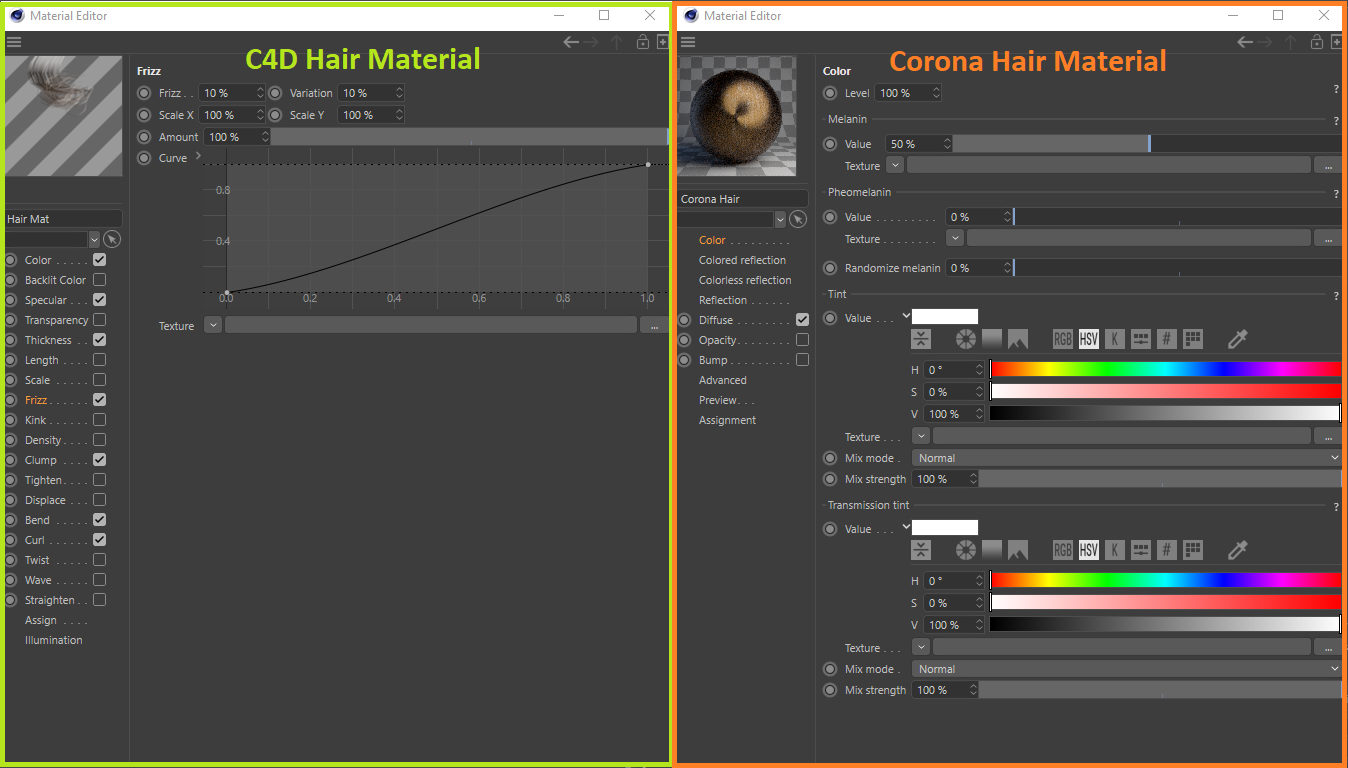The image size is (1348, 768).
Task: Click up arrow in Corona Hair Material toolbar
Action: coord(1291,42)
